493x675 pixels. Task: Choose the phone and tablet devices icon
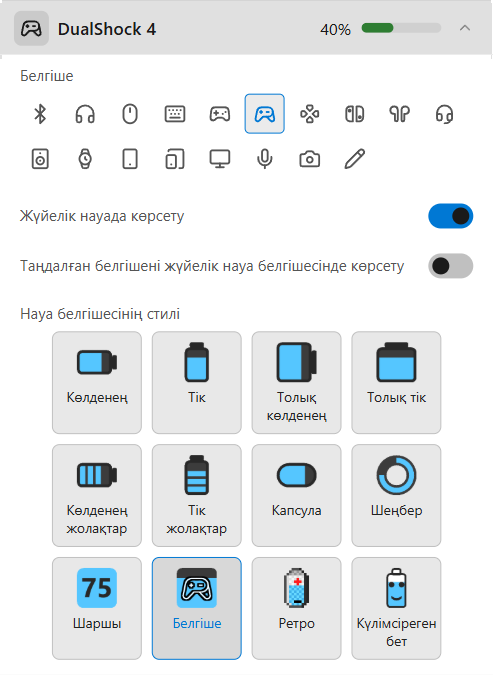[175, 159]
